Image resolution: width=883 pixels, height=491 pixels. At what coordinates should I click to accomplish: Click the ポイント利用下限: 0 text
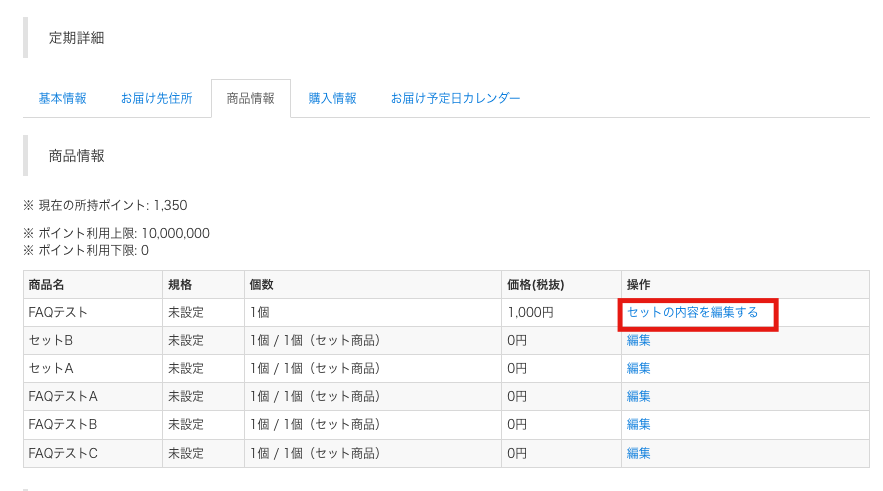pos(86,251)
